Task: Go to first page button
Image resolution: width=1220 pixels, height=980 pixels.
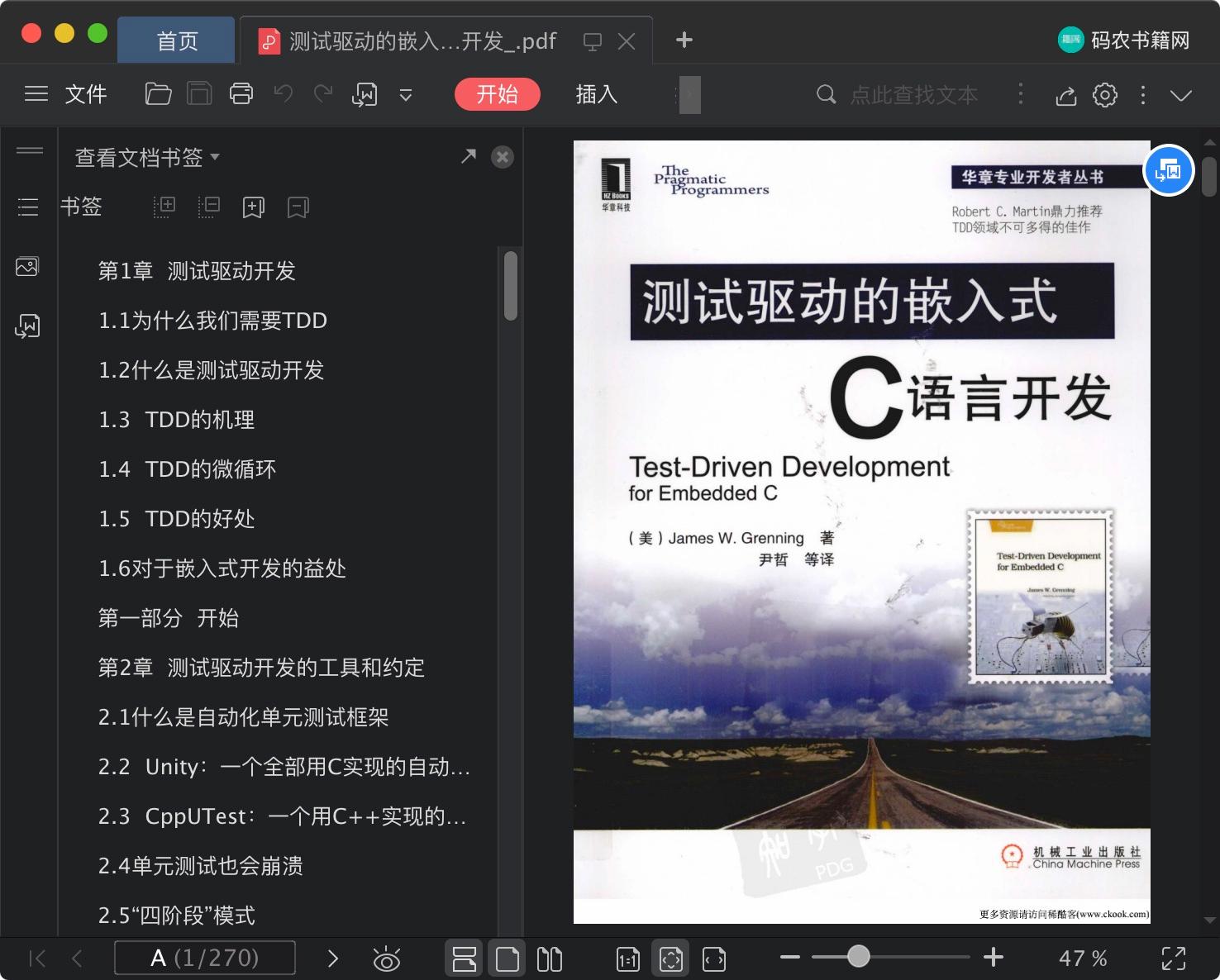Action: tap(37, 959)
